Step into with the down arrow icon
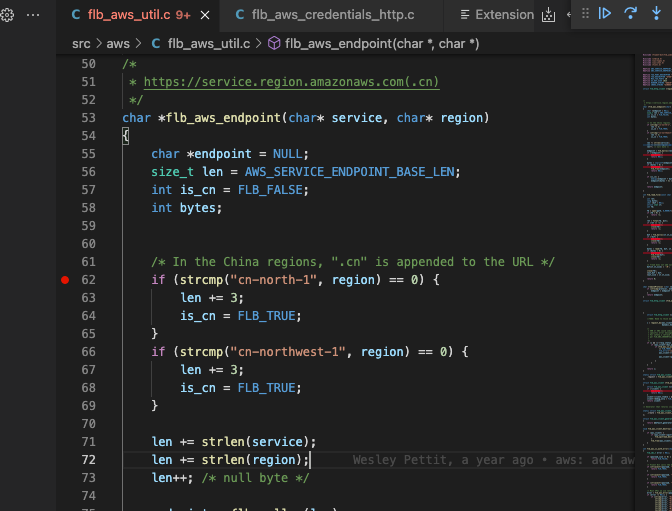Viewport: 672px width, 511px height. coord(656,14)
